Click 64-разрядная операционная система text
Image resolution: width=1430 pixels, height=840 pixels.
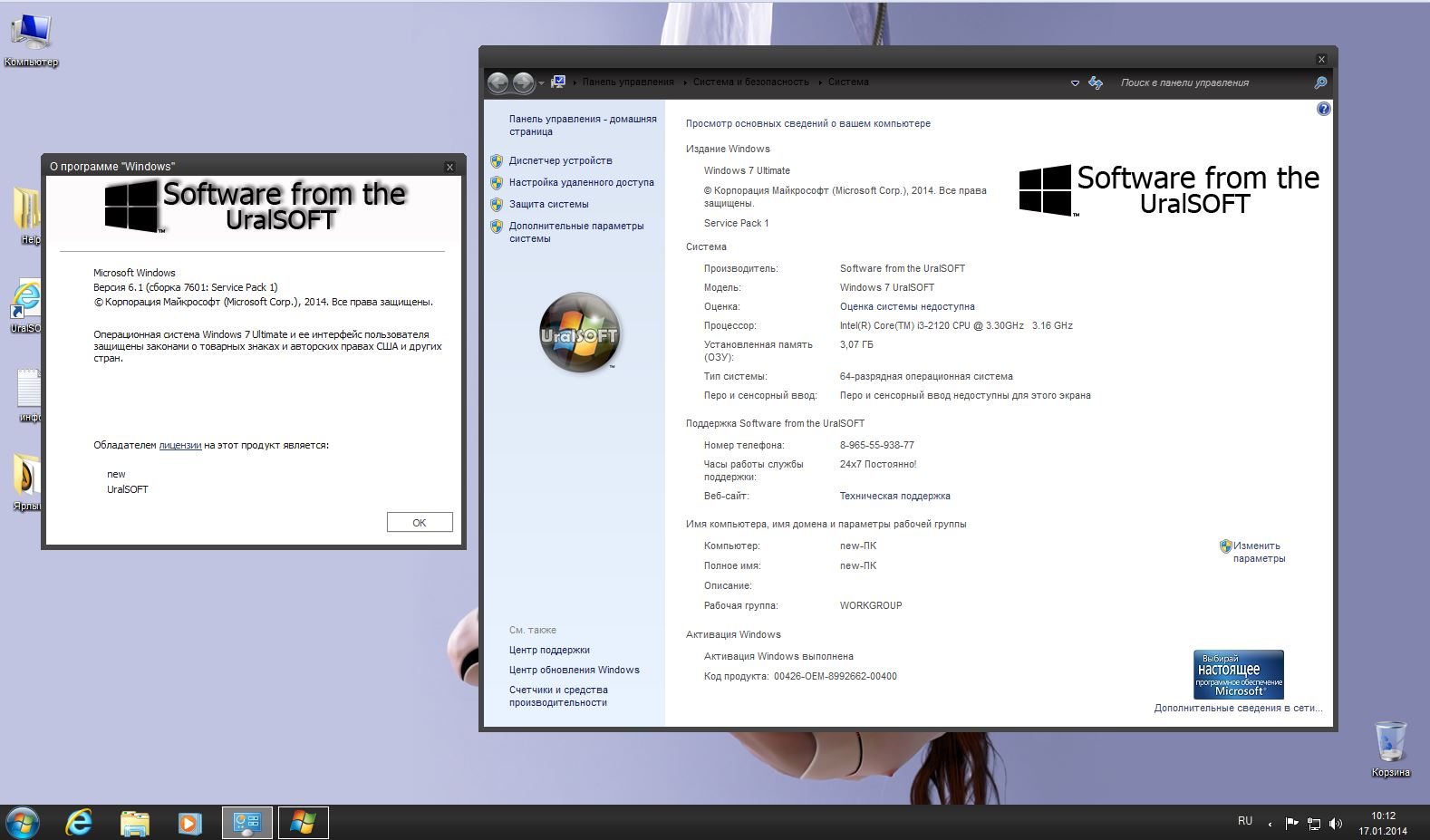click(926, 376)
